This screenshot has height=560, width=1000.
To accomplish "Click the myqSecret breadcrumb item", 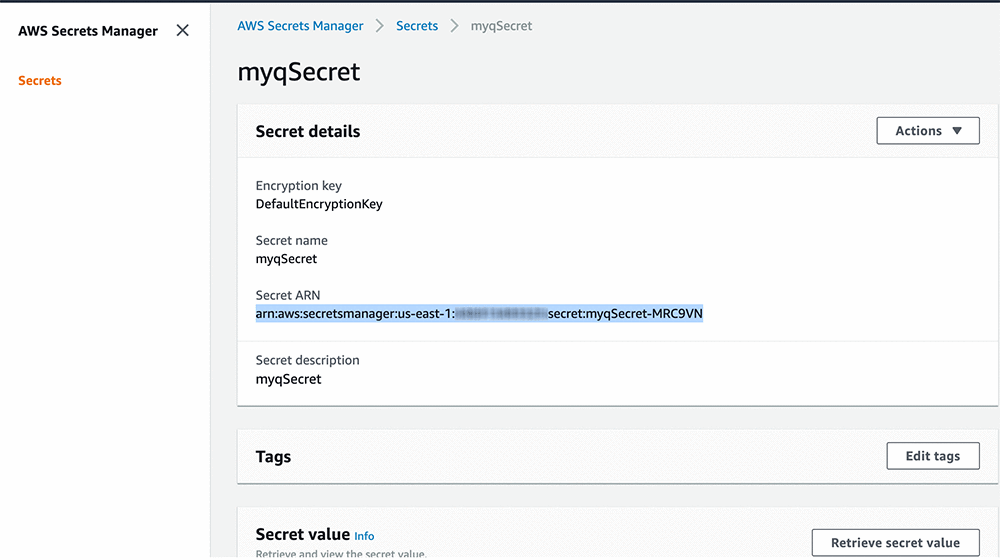I will tap(501, 26).
